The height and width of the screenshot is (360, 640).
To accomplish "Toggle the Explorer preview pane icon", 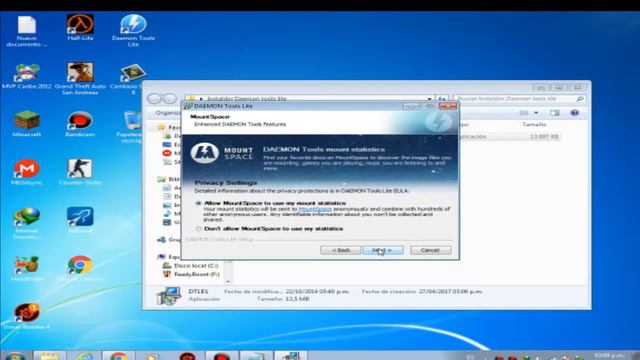I will click(x=554, y=113).
